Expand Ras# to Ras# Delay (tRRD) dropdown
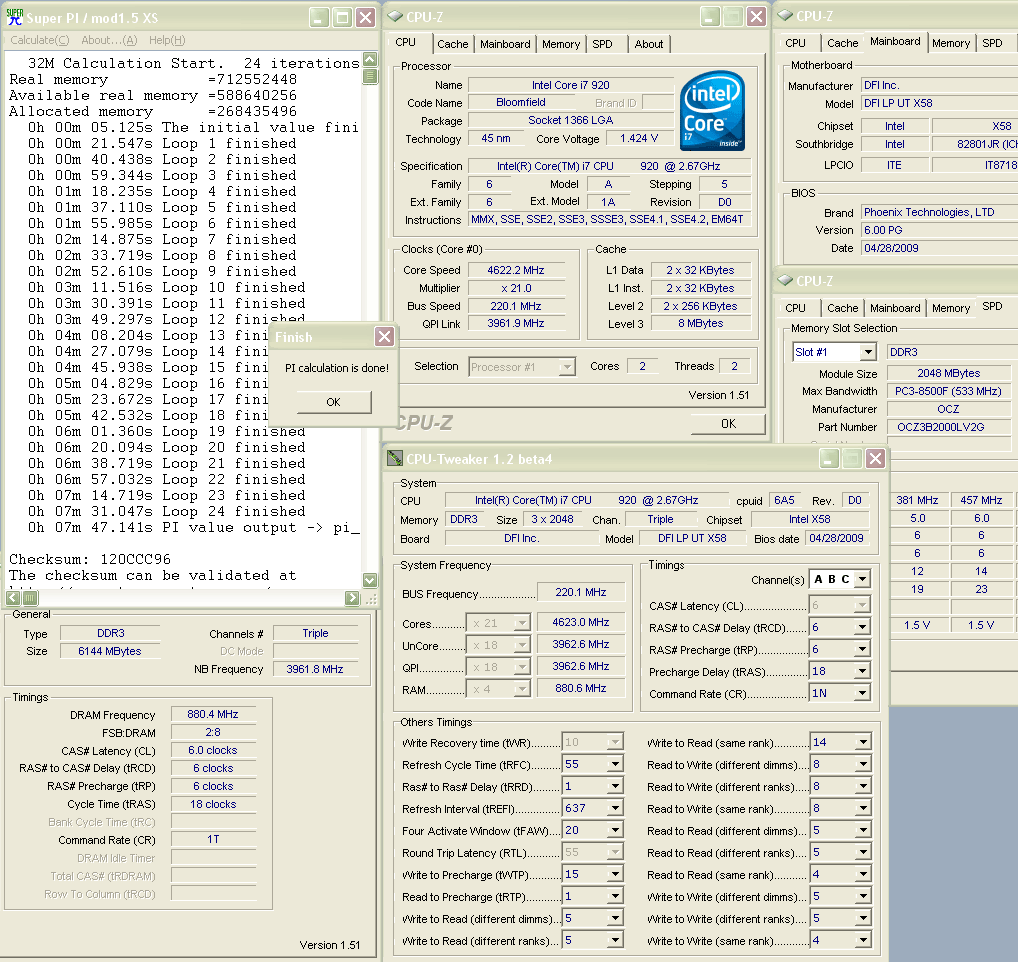1018x962 pixels. pyautogui.click(x=615, y=786)
